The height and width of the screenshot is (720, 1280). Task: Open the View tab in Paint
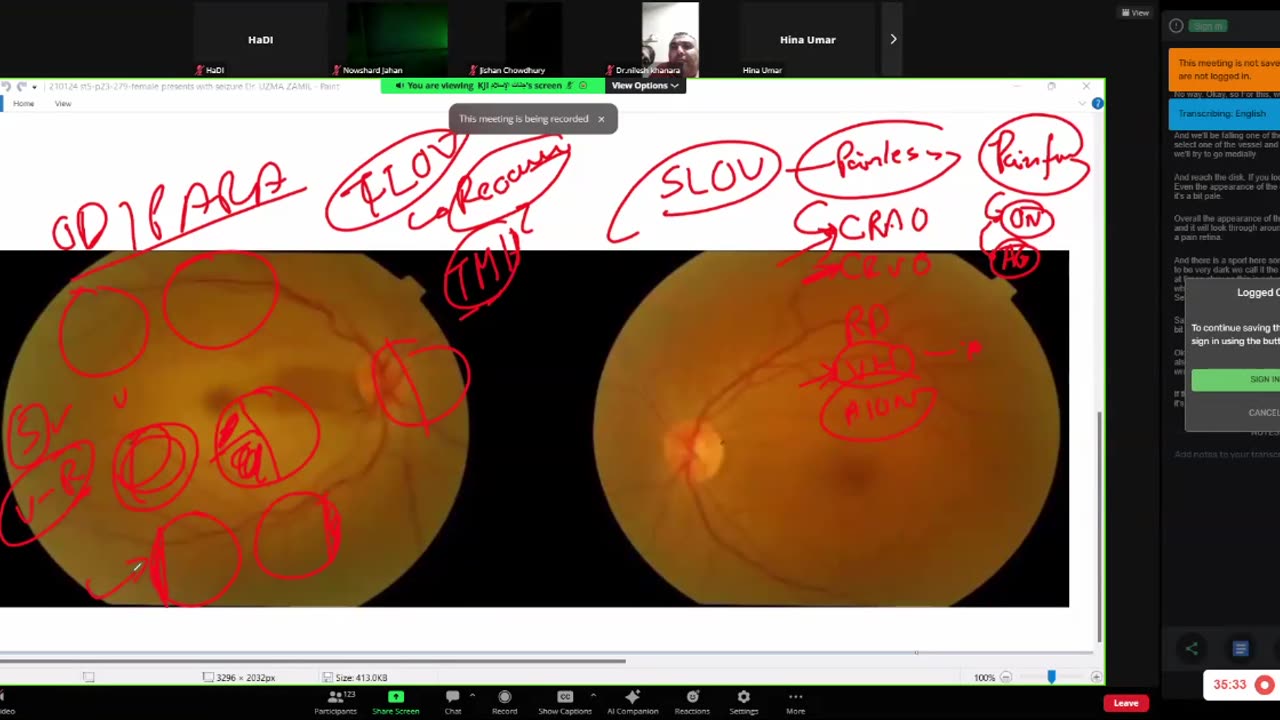click(x=63, y=104)
